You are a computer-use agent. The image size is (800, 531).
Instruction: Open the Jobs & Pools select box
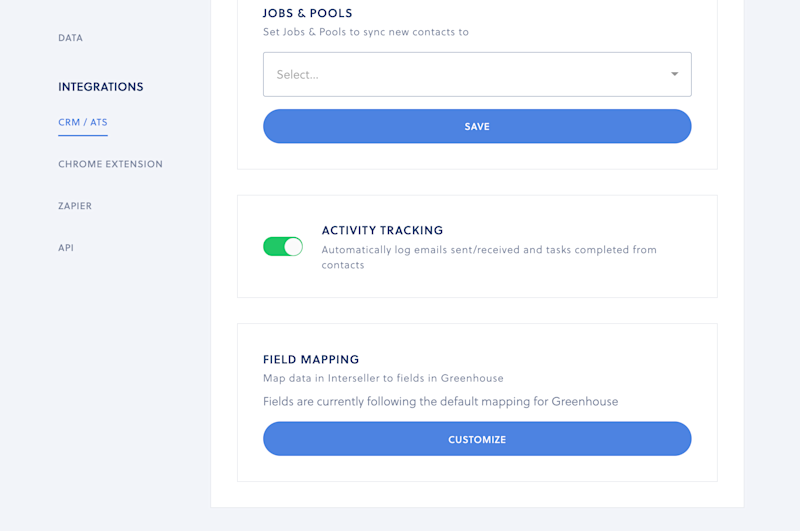[x=477, y=74]
